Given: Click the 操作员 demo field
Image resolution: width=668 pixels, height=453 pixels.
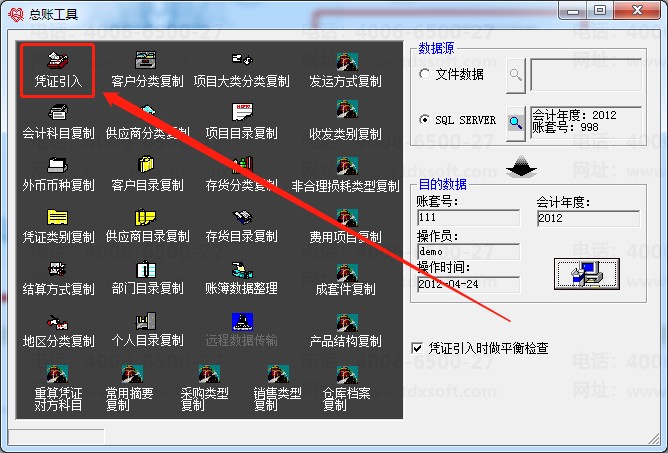Looking at the screenshot, I should [468, 251].
